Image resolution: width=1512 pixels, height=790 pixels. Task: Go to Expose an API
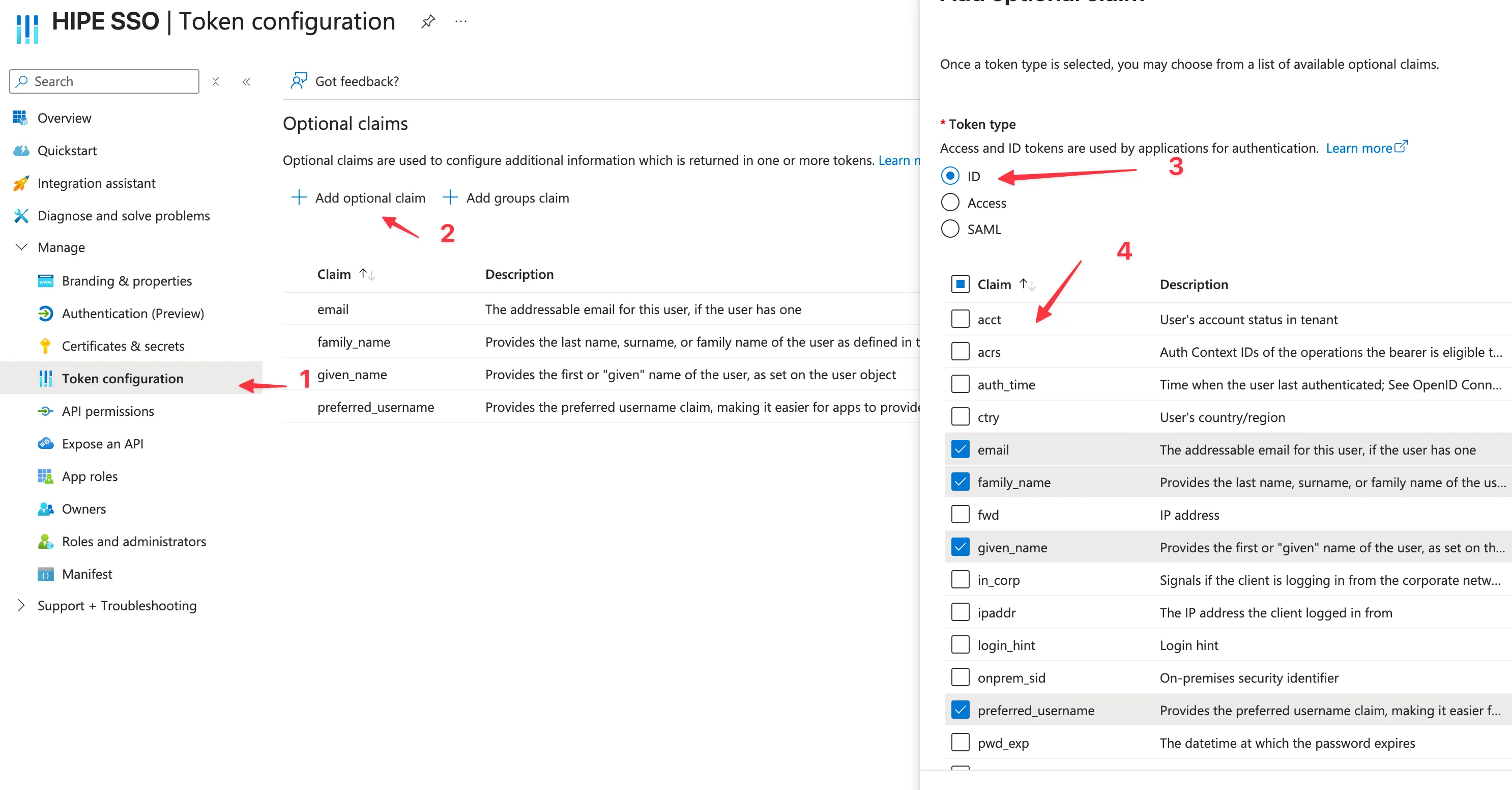103,443
